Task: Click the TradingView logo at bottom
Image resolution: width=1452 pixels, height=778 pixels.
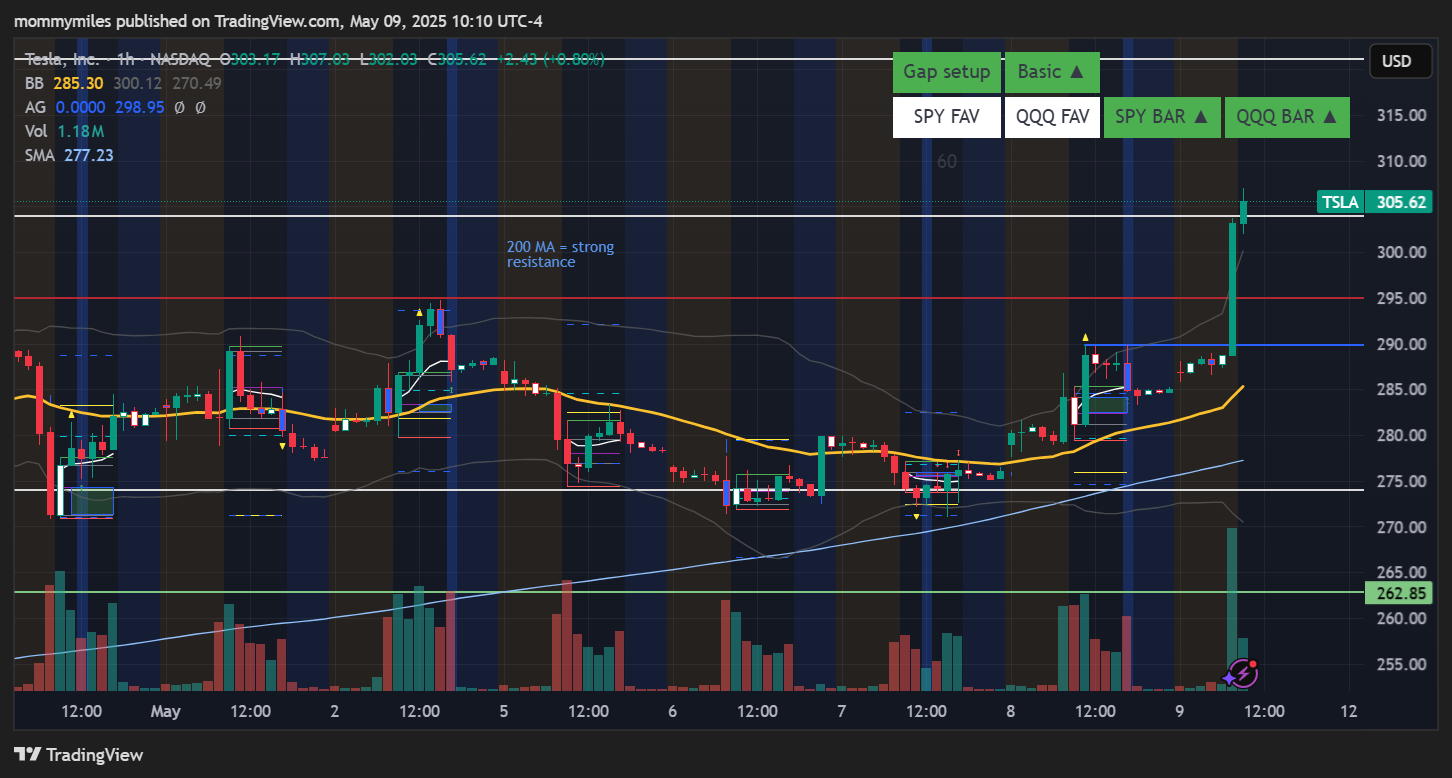Action: 79,755
